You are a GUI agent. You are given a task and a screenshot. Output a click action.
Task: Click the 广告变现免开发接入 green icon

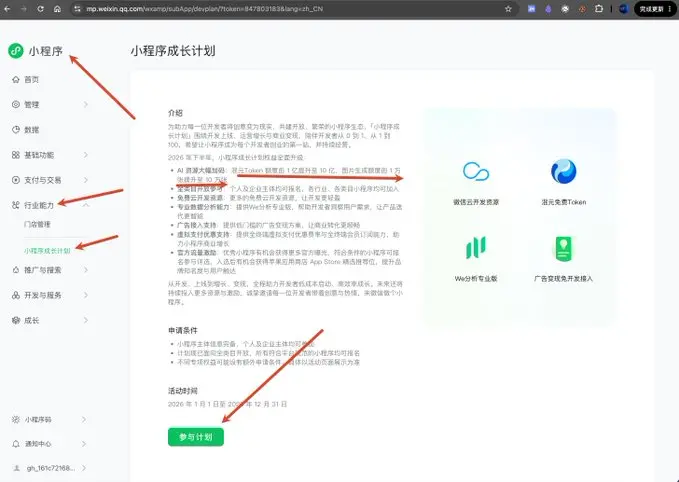click(563, 249)
